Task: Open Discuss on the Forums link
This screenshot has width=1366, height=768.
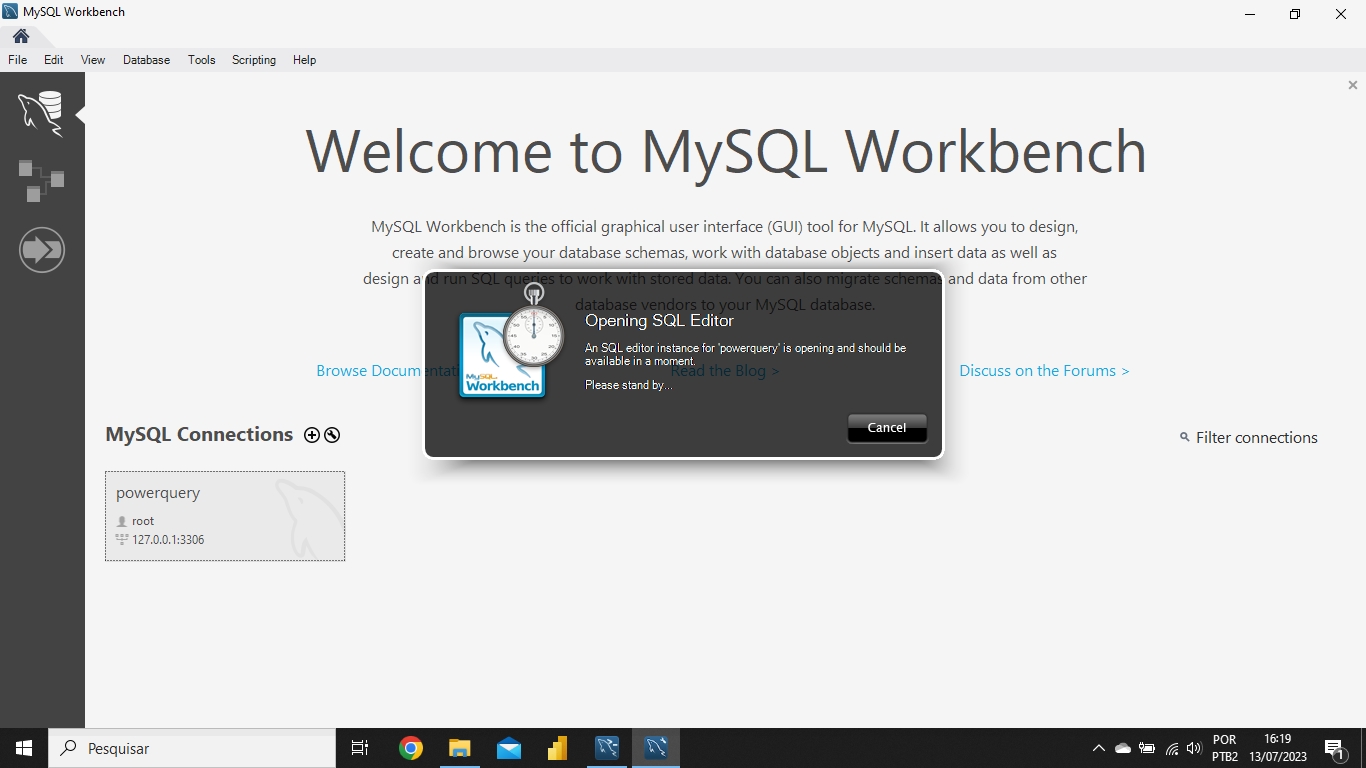Action: [1044, 371]
